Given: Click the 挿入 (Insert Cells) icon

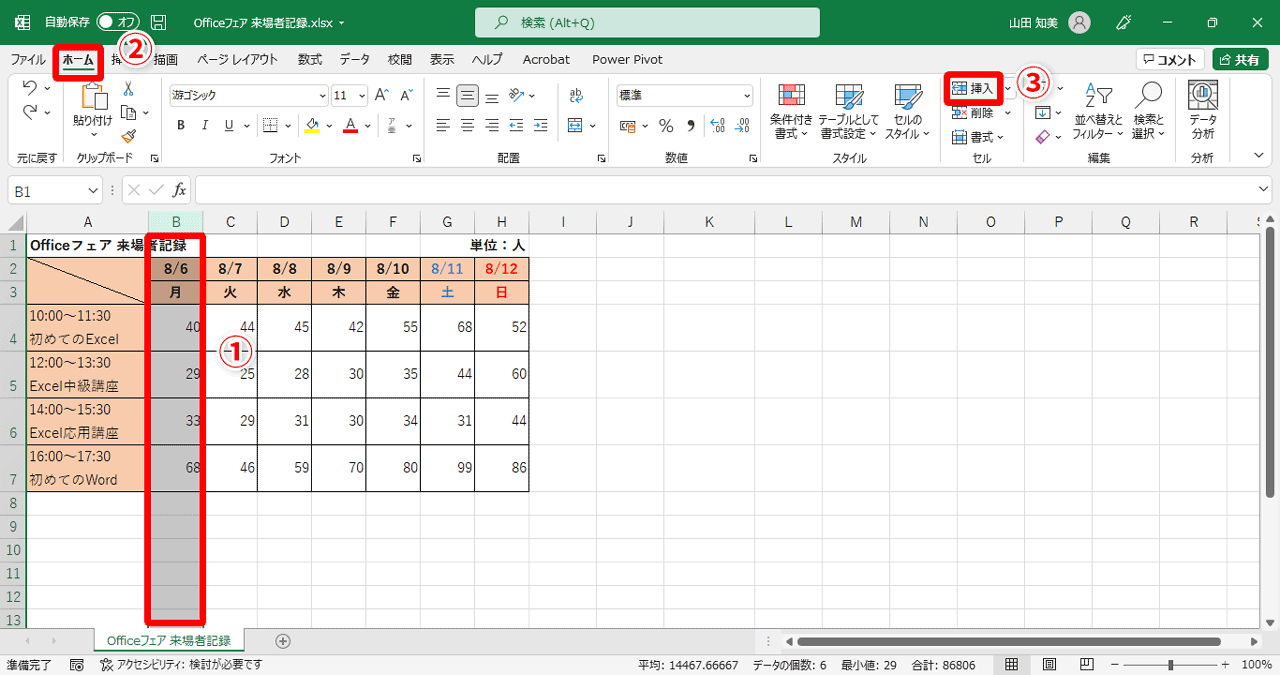Looking at the screenshot, I should coord(975,88).
